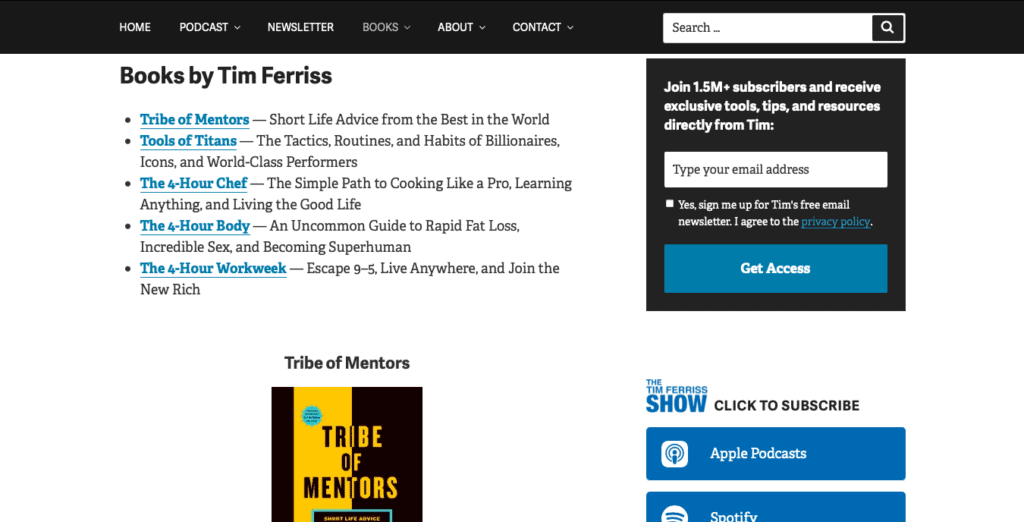Open the Tribe of Mentors link
This screenshot has height=522, width=1024.
195,120
